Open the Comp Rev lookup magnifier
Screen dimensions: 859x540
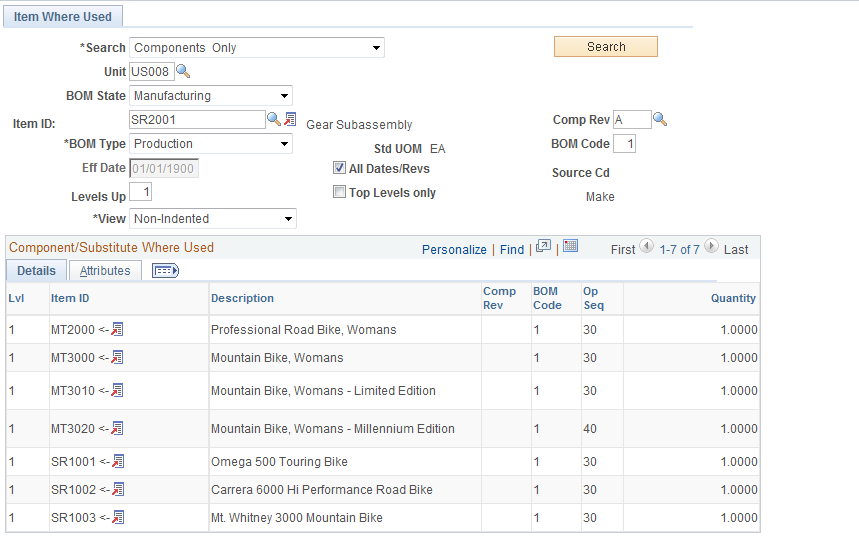[x=660, y=119]
